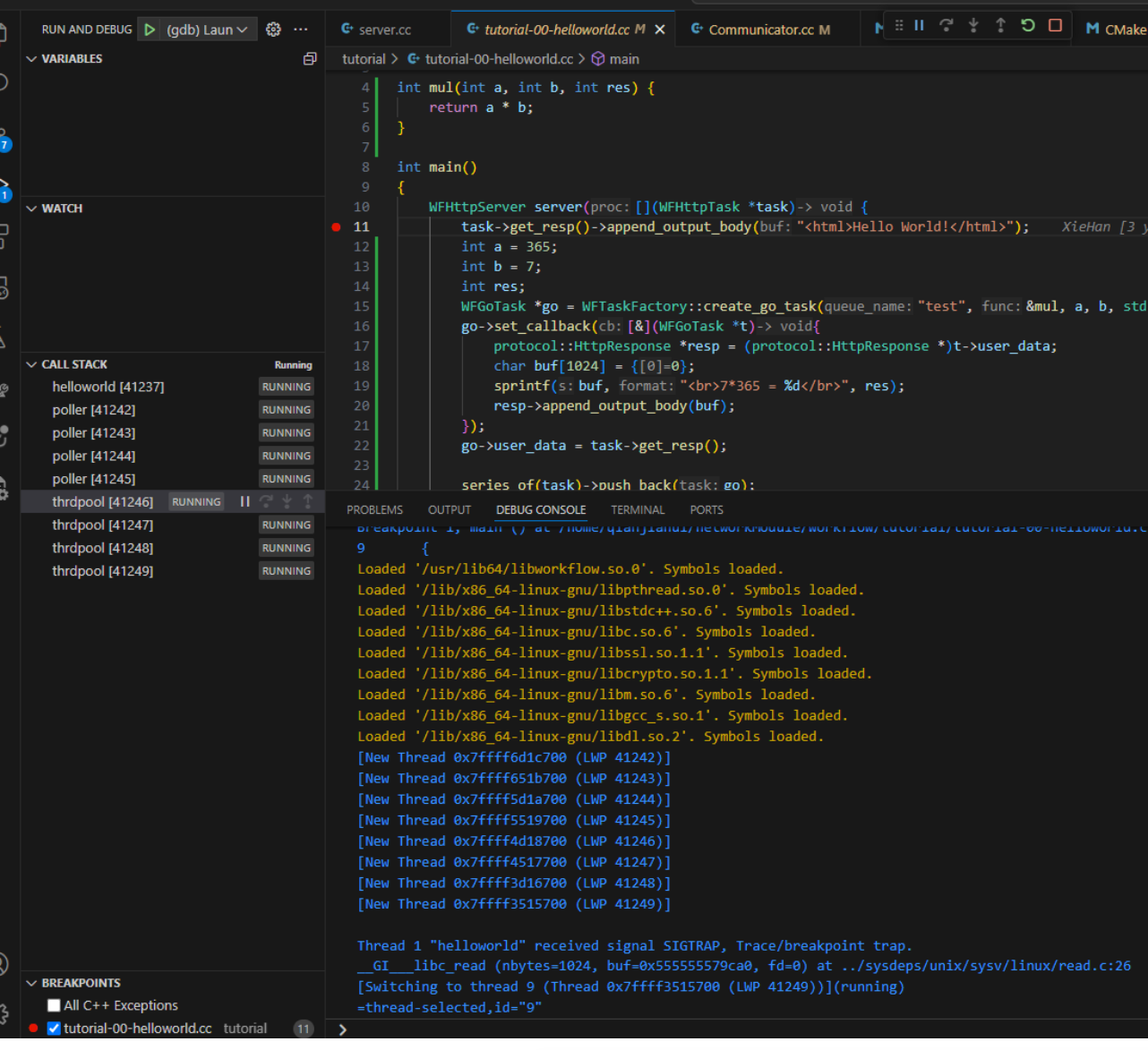Select the helloworld [41237] thread

coord(107,387)
